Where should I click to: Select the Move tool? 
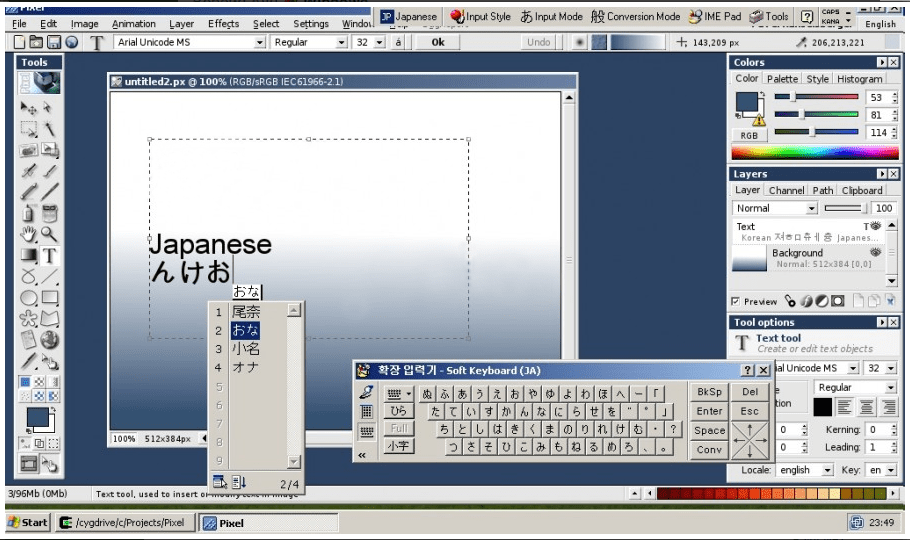[x=28, y=107]
